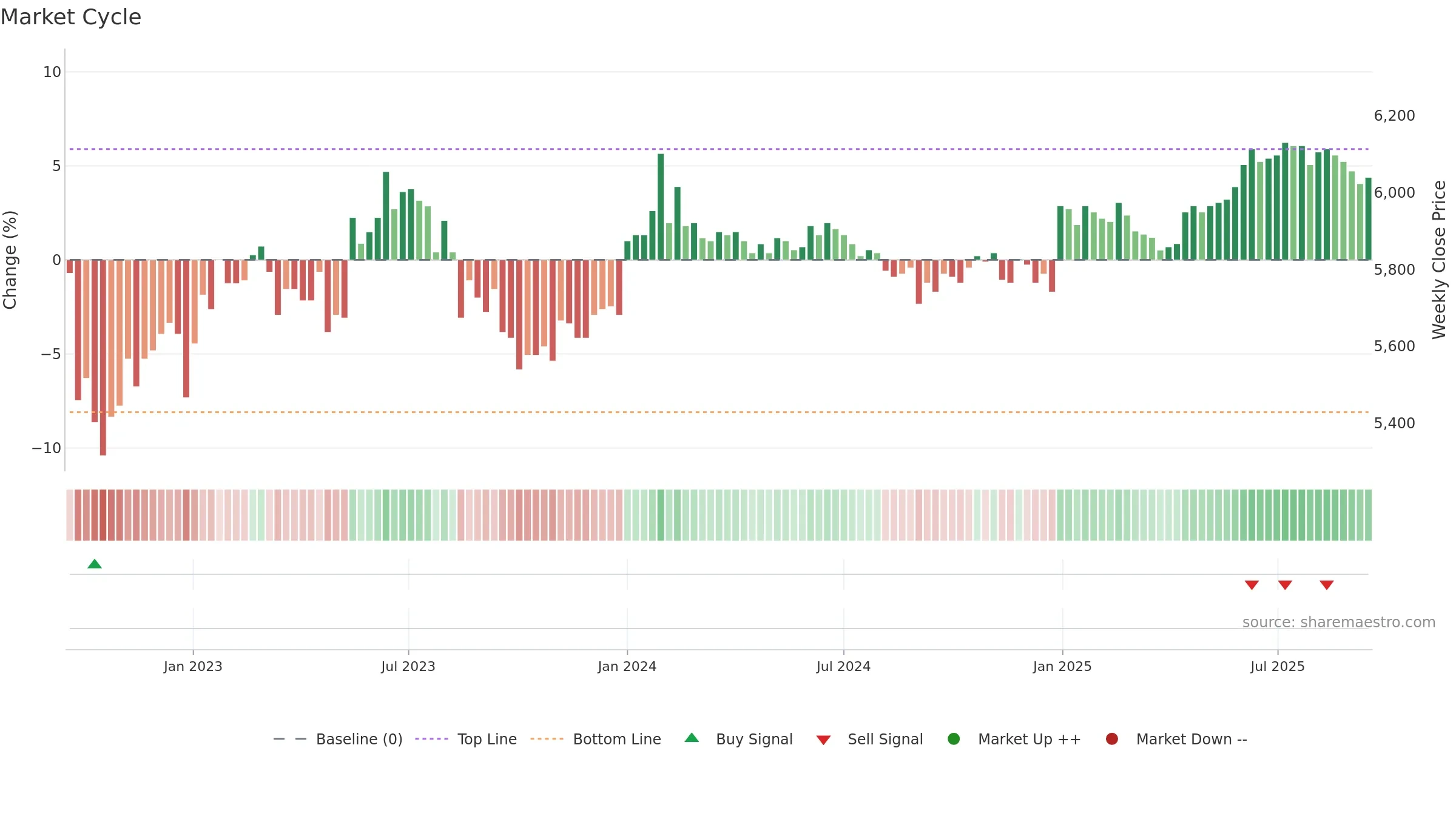Image resolution: width=1456 pixels, height=819 pixels.
Task: Click the Weekly Close Price axis title
Action: (1439, 260)
